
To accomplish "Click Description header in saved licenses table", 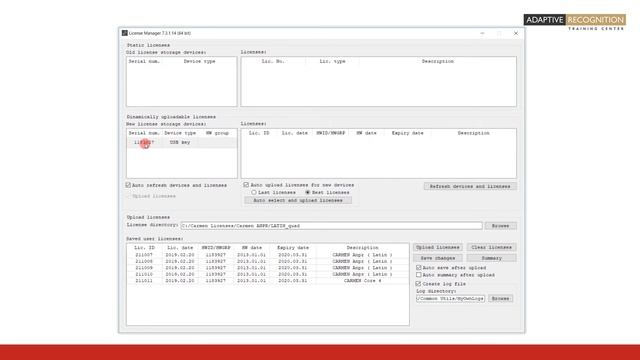I will [x=362, y=248].
